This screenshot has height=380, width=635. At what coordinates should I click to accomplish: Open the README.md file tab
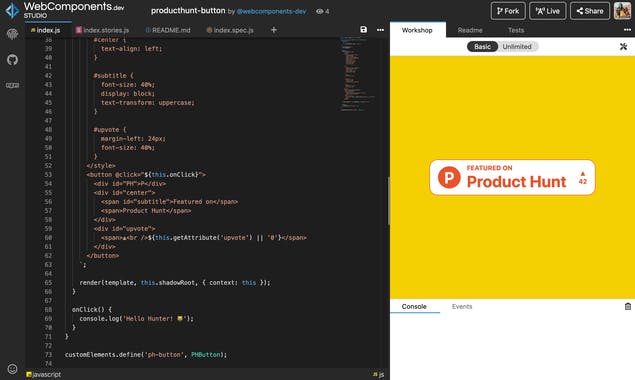(x=168, y=30)
